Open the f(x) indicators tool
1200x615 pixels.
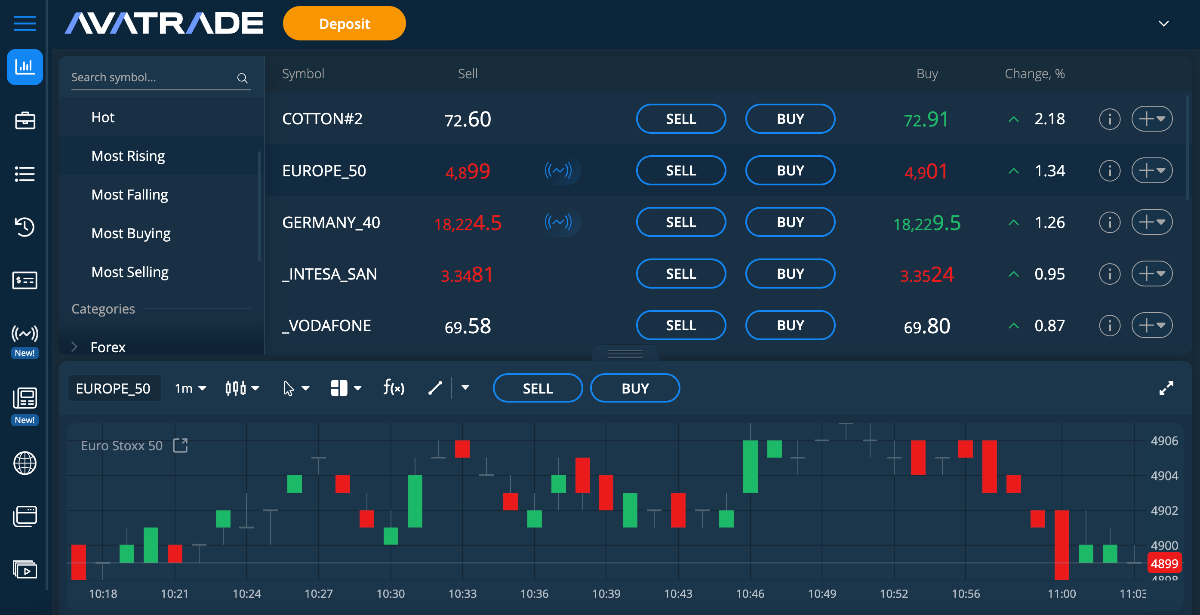[394, 388]
